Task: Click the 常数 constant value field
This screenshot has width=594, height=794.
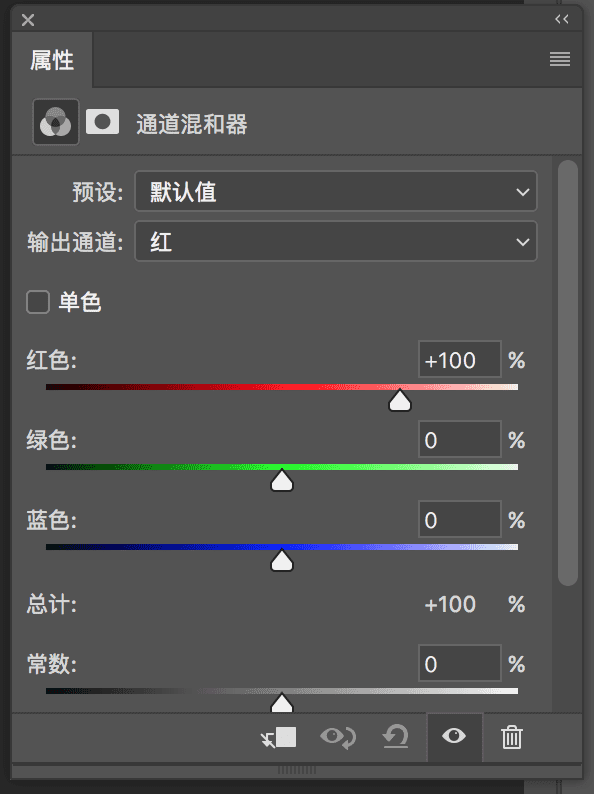Action: click(460, 663)
